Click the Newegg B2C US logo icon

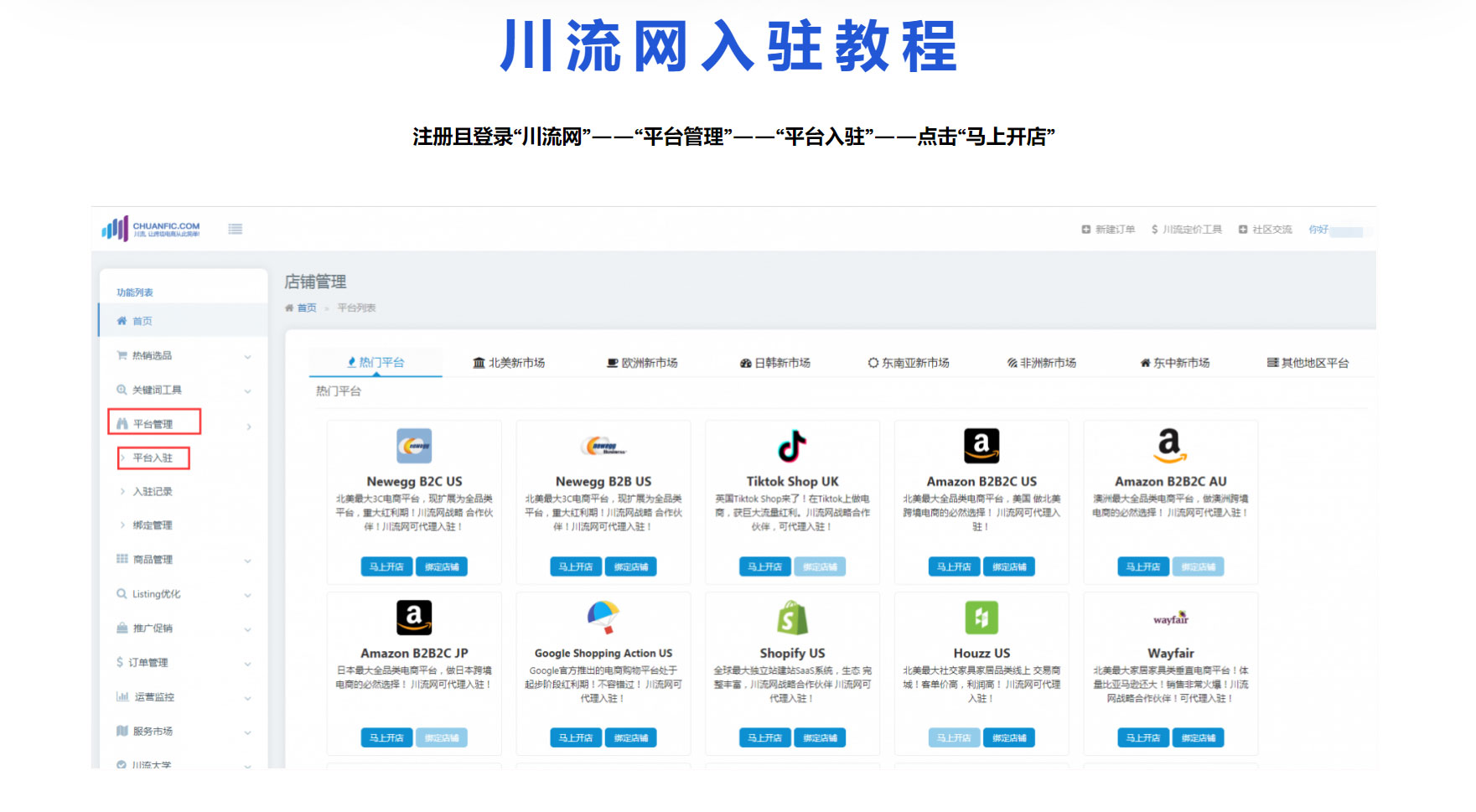click(x=414, y=446)
